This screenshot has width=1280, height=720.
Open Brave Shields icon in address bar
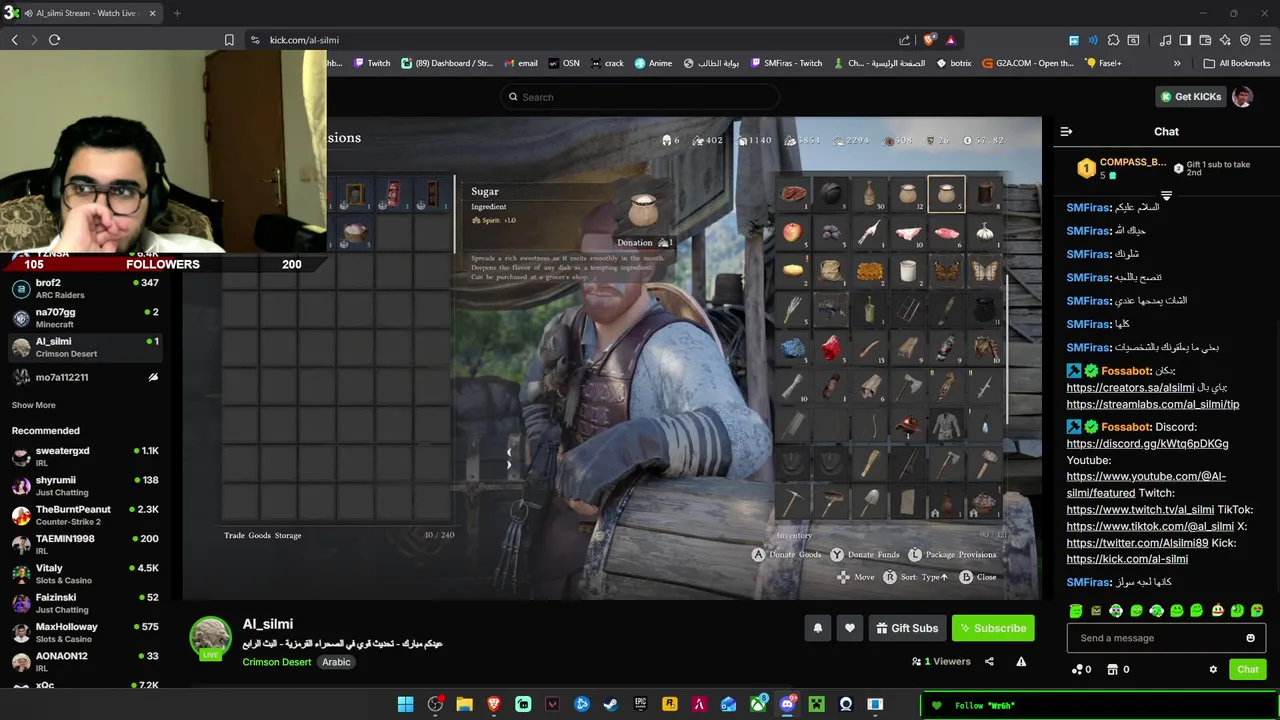pos(929,40)
